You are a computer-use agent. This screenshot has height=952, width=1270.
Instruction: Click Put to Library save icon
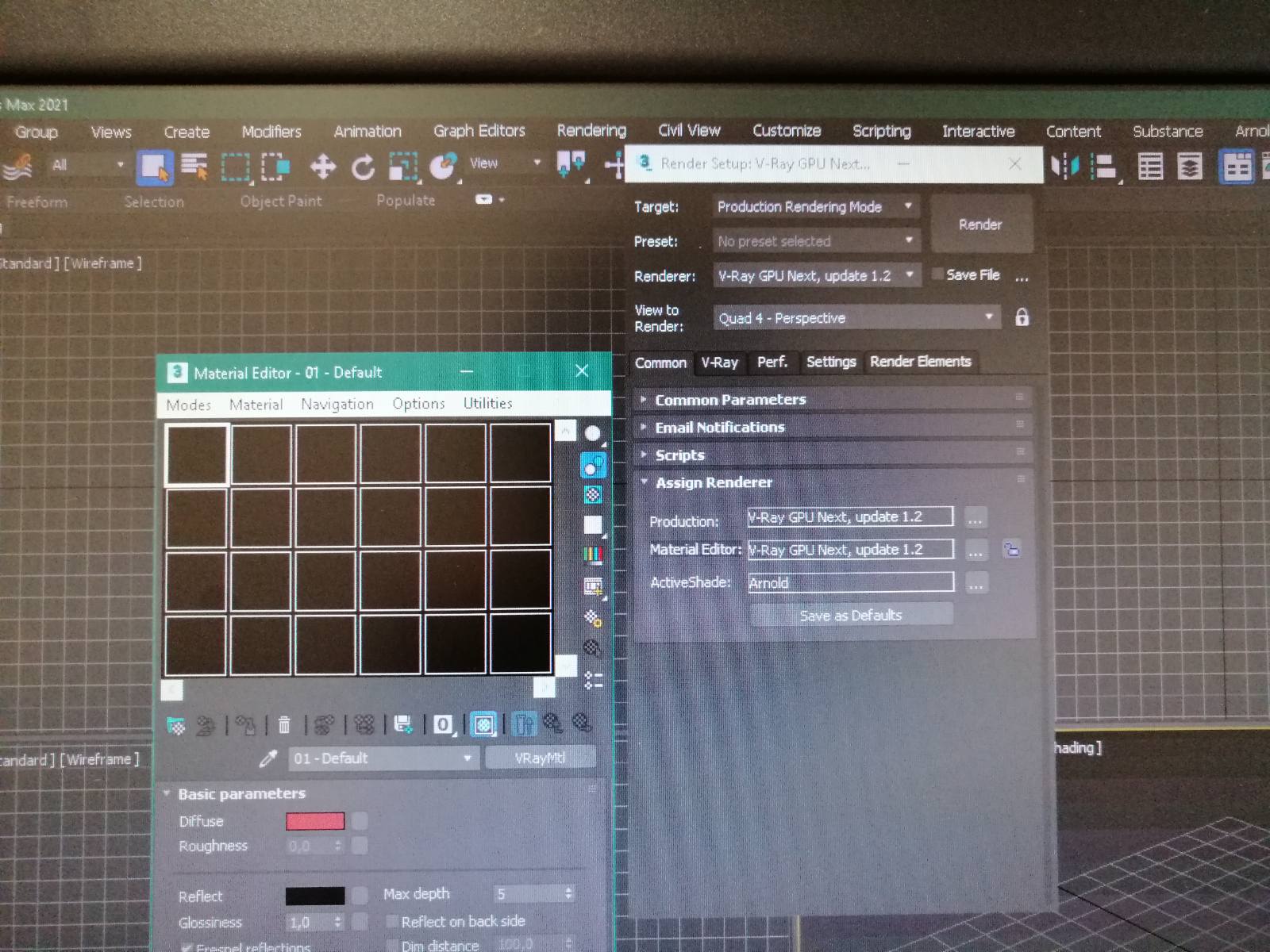pos(403,724)
